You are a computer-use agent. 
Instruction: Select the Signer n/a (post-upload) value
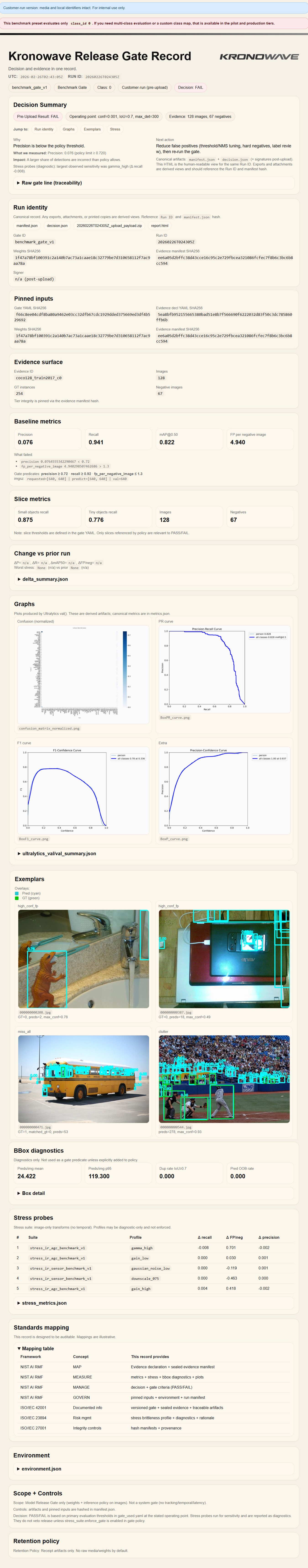click(35, 279)
